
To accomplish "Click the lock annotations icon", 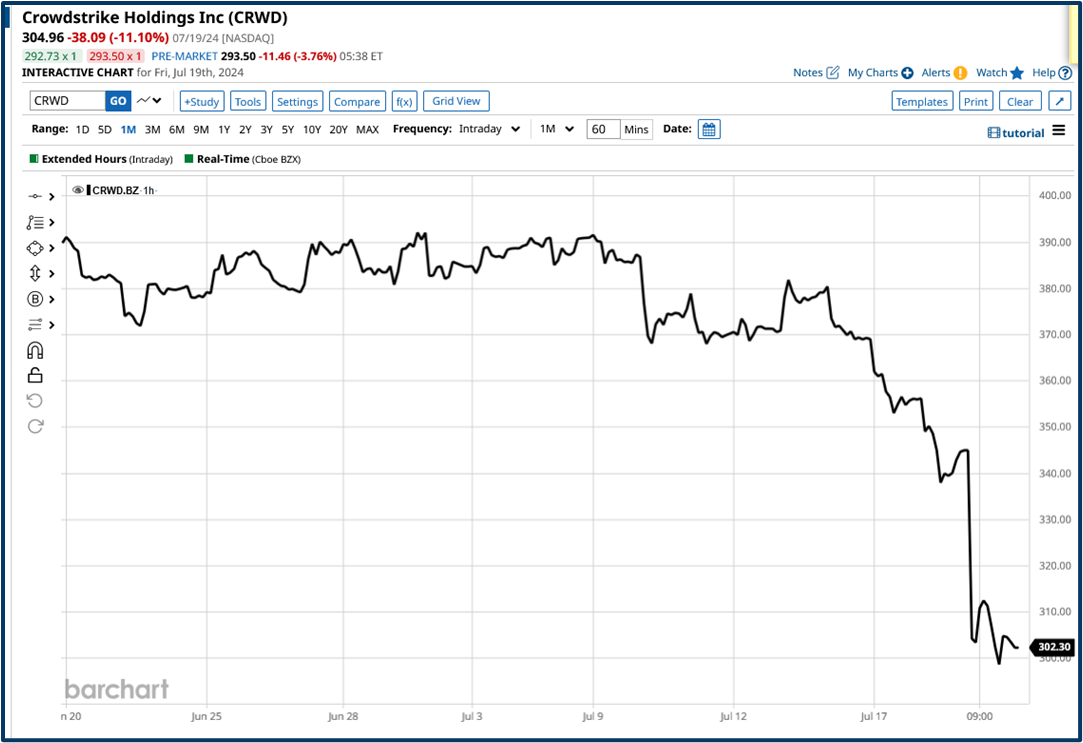I will 35,375.
